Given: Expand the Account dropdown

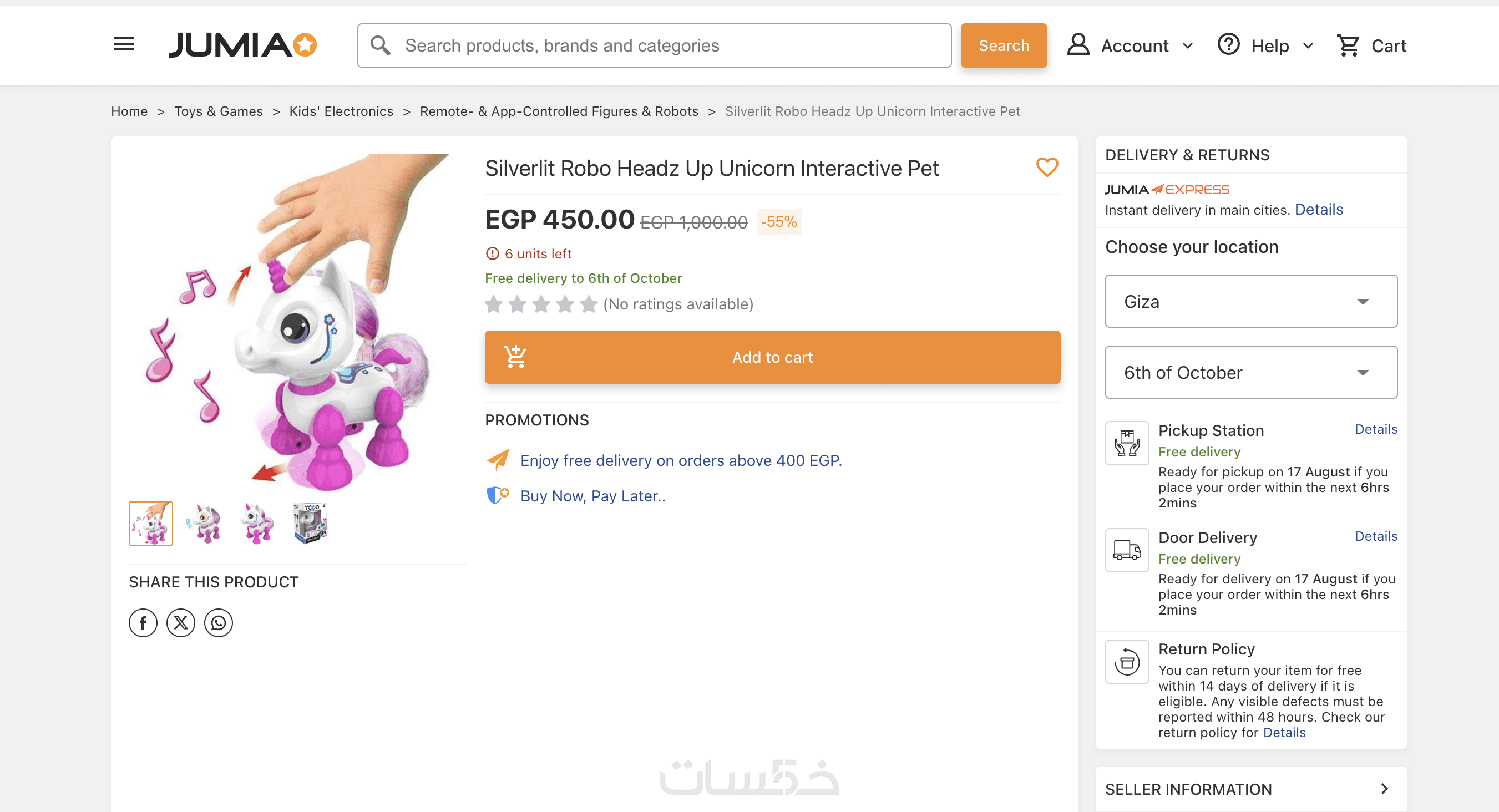Looking at the screenshot, I should [1130, 45].
